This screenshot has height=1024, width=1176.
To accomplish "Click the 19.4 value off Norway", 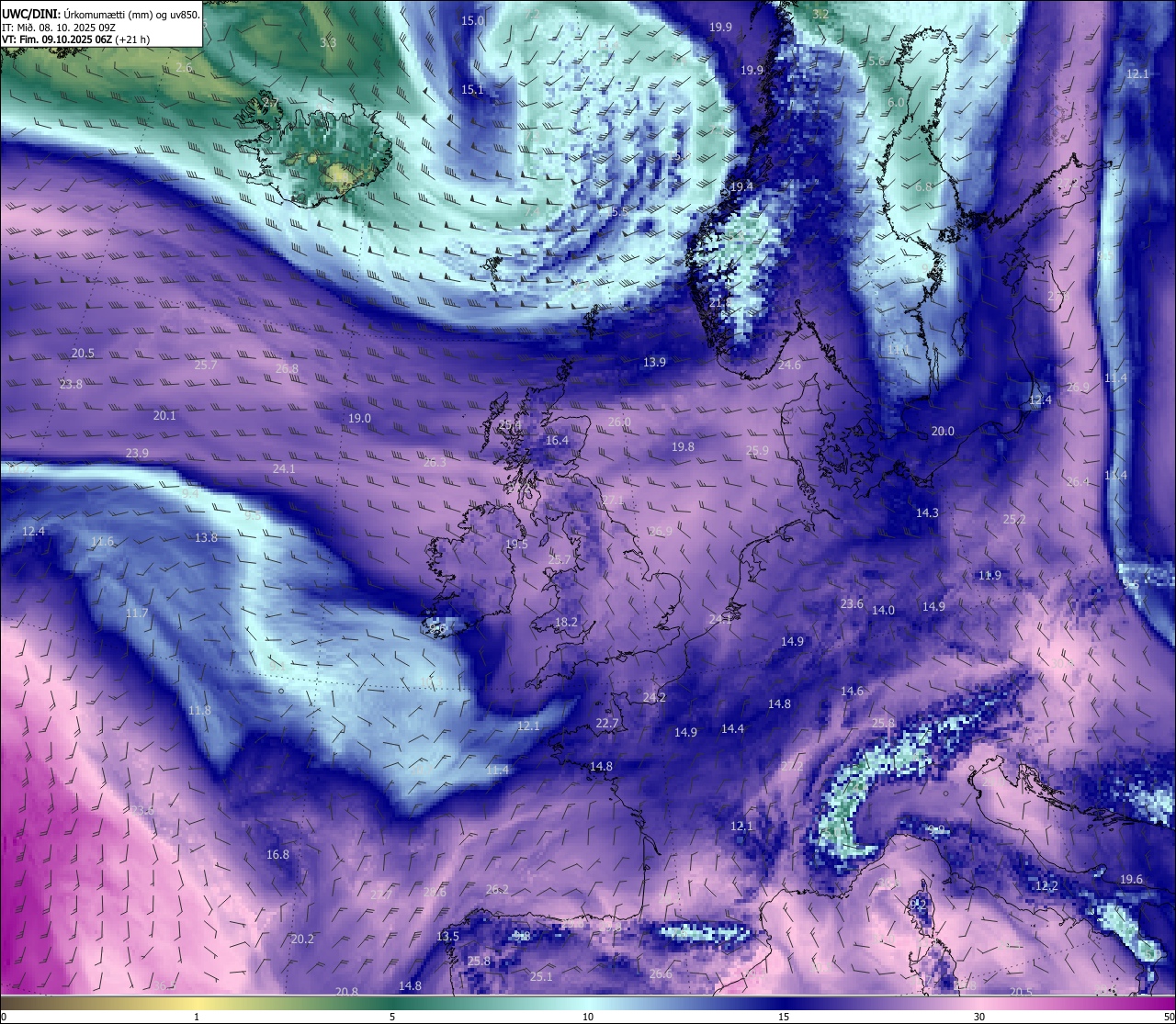I will click(x=741, y=186).
